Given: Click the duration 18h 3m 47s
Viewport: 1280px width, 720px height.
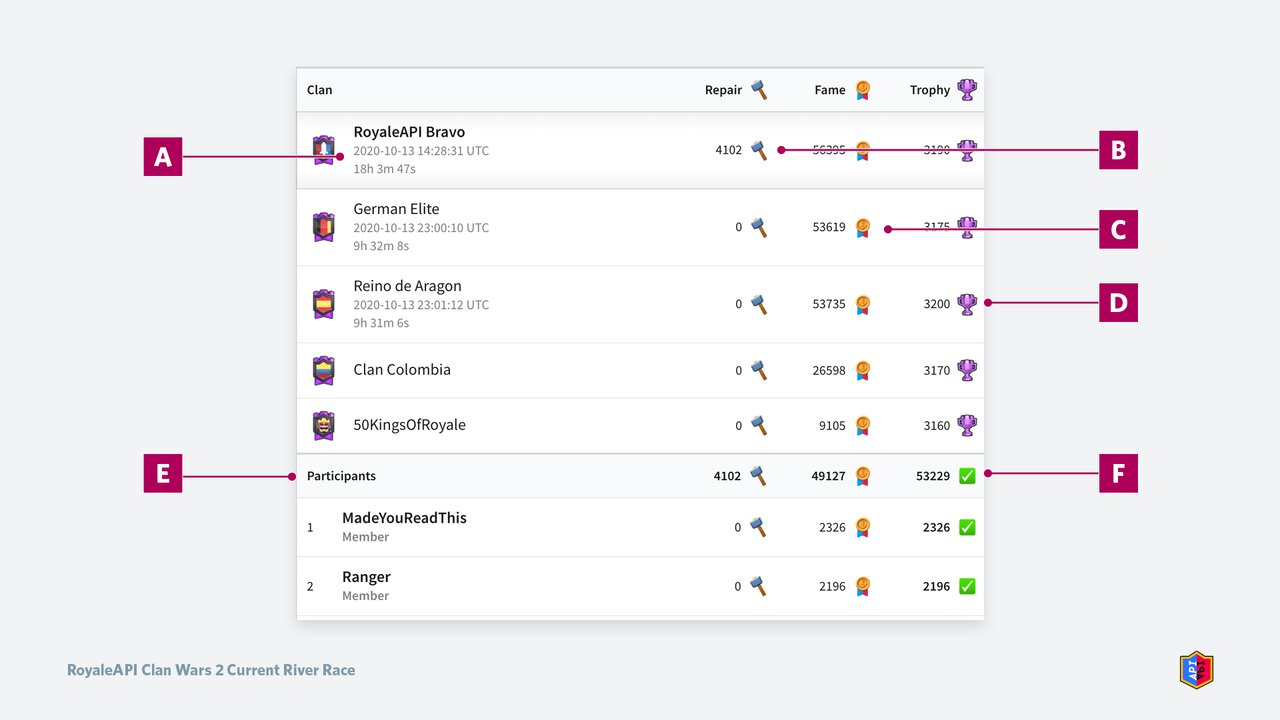Looking at the screenshot, I should 384,169.
